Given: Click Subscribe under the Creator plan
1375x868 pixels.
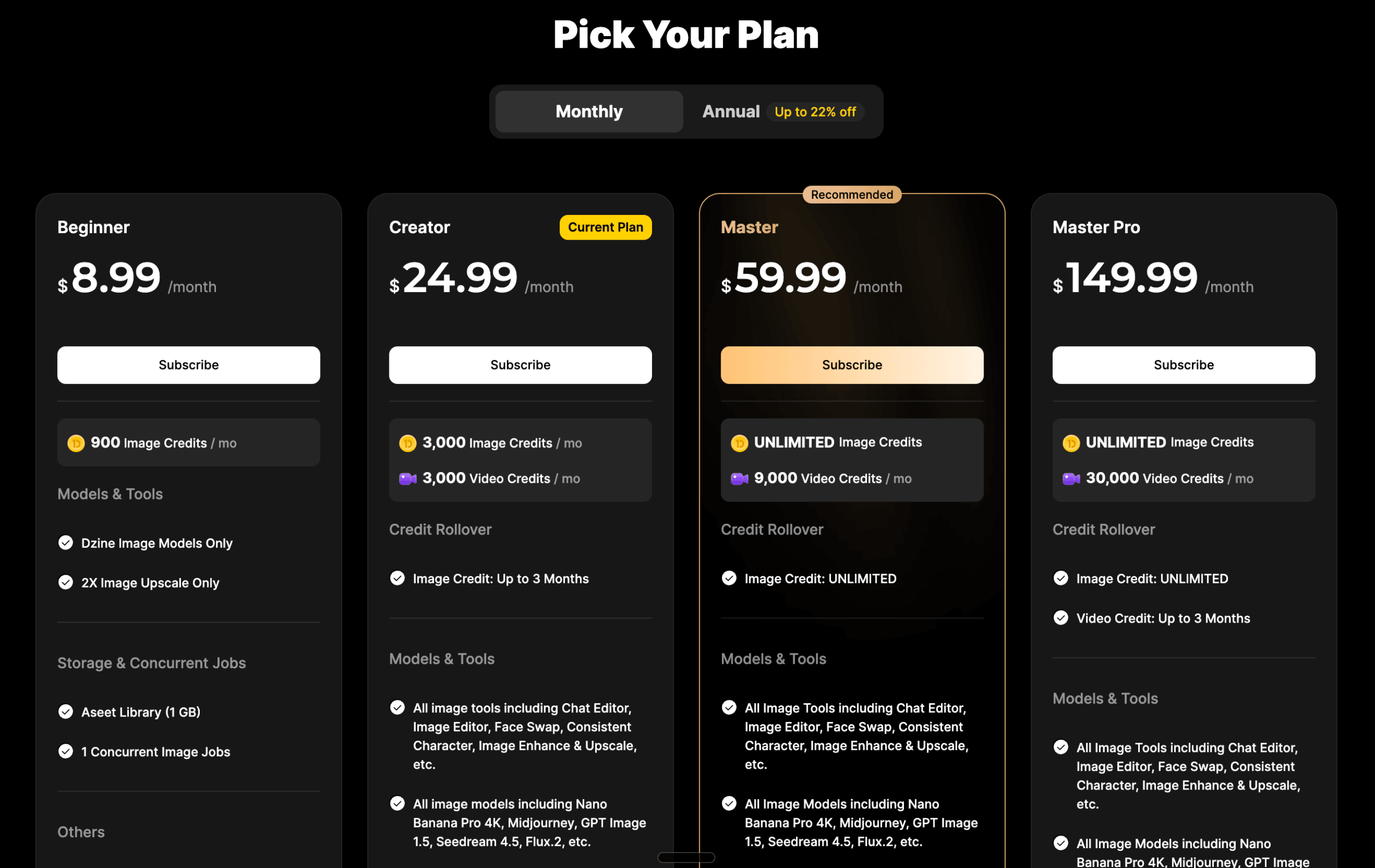Looking at the screenshot, I should 519,365.
